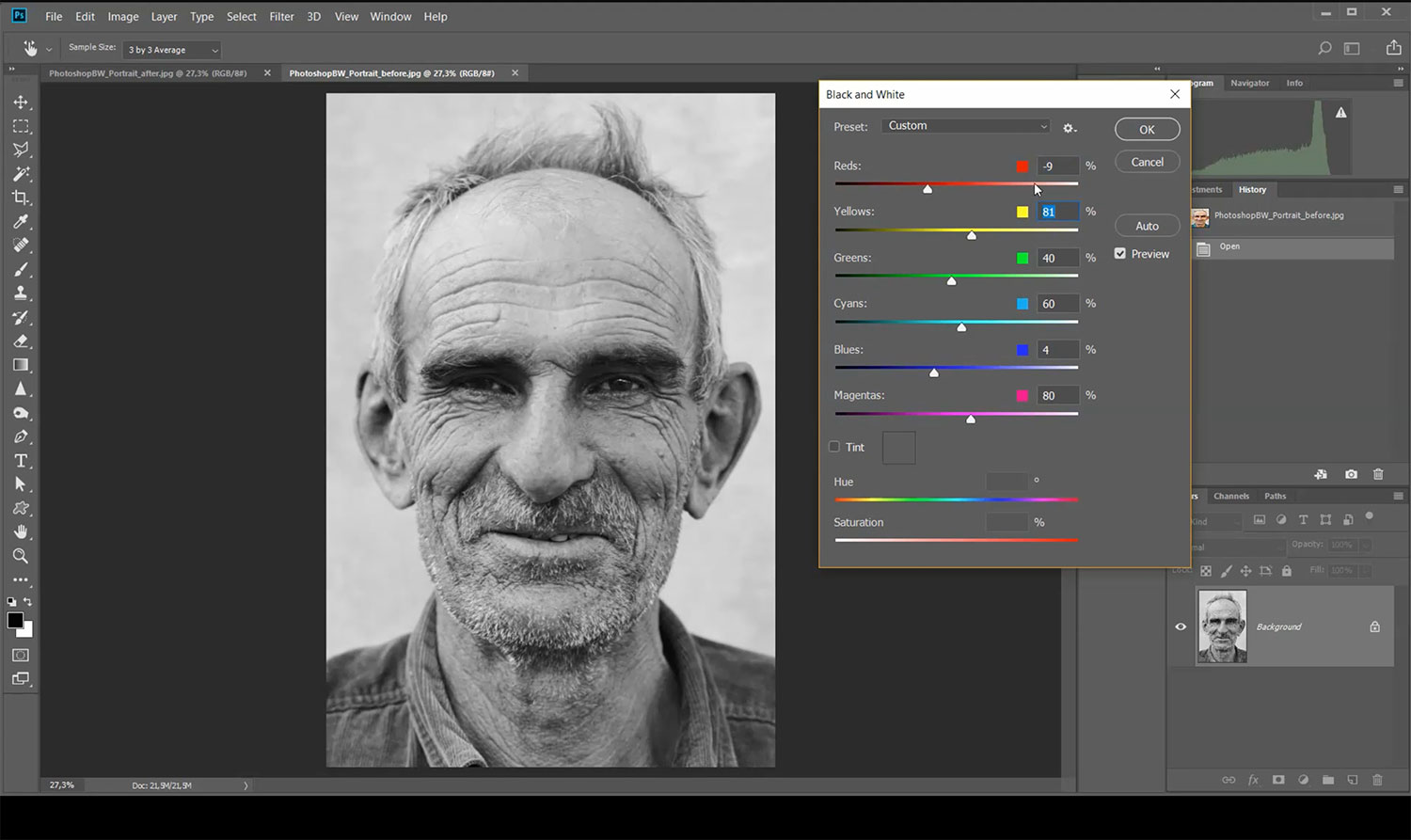
Task: Open the Preset dropdown showing Custom
Action: [x=966, y=126]
